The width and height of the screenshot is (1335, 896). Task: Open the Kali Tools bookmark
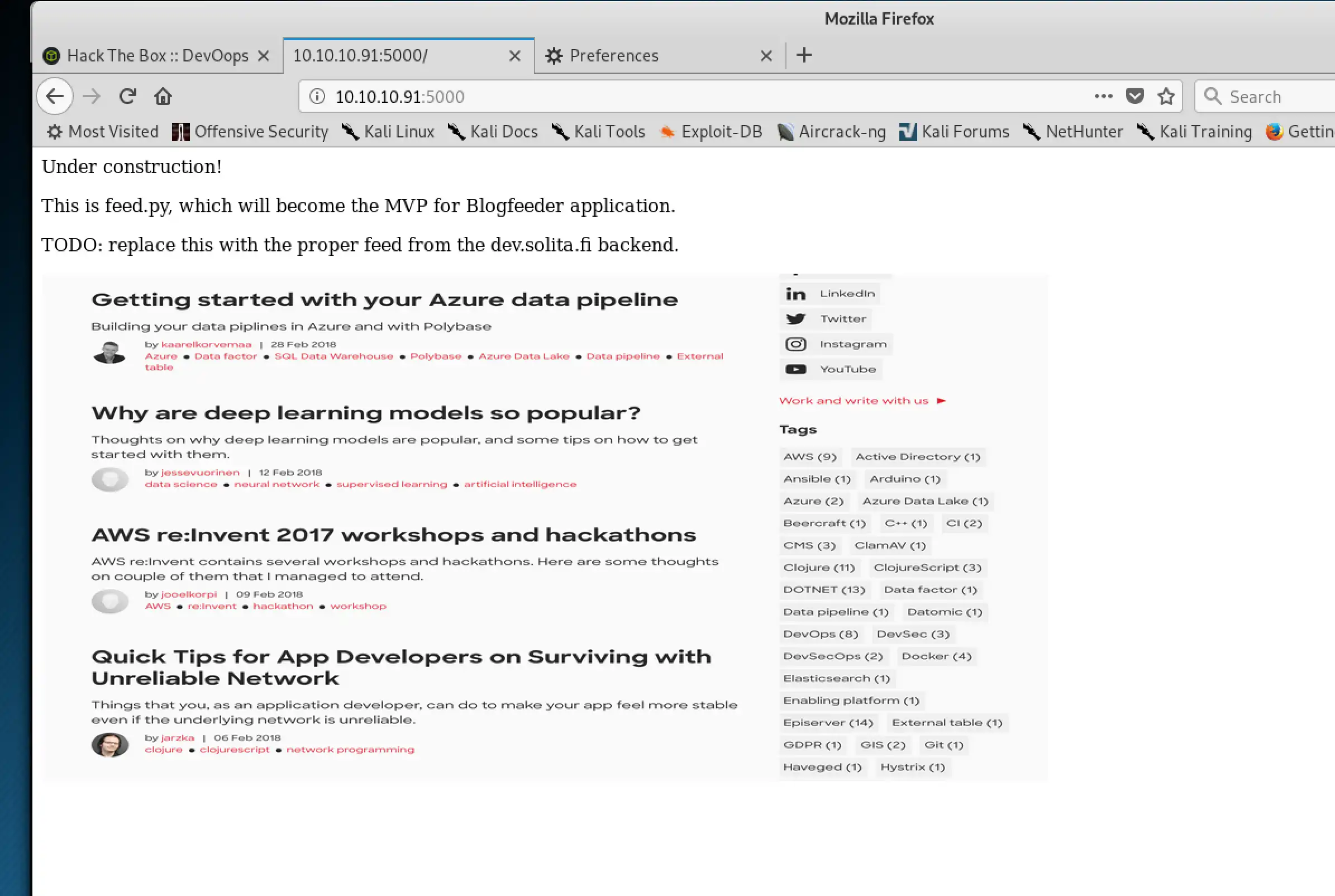599,132
